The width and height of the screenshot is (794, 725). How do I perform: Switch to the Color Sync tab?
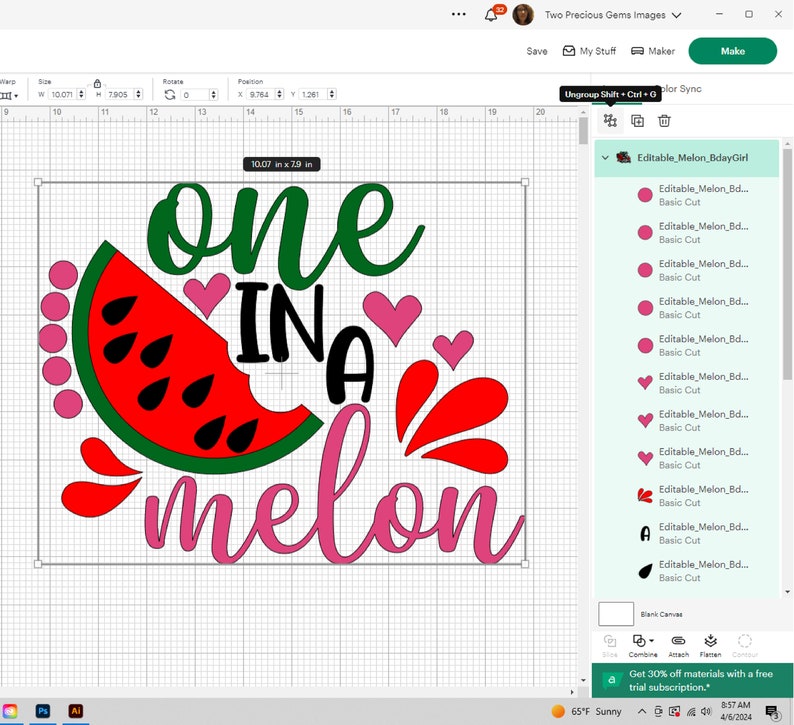tap(681, 89)
